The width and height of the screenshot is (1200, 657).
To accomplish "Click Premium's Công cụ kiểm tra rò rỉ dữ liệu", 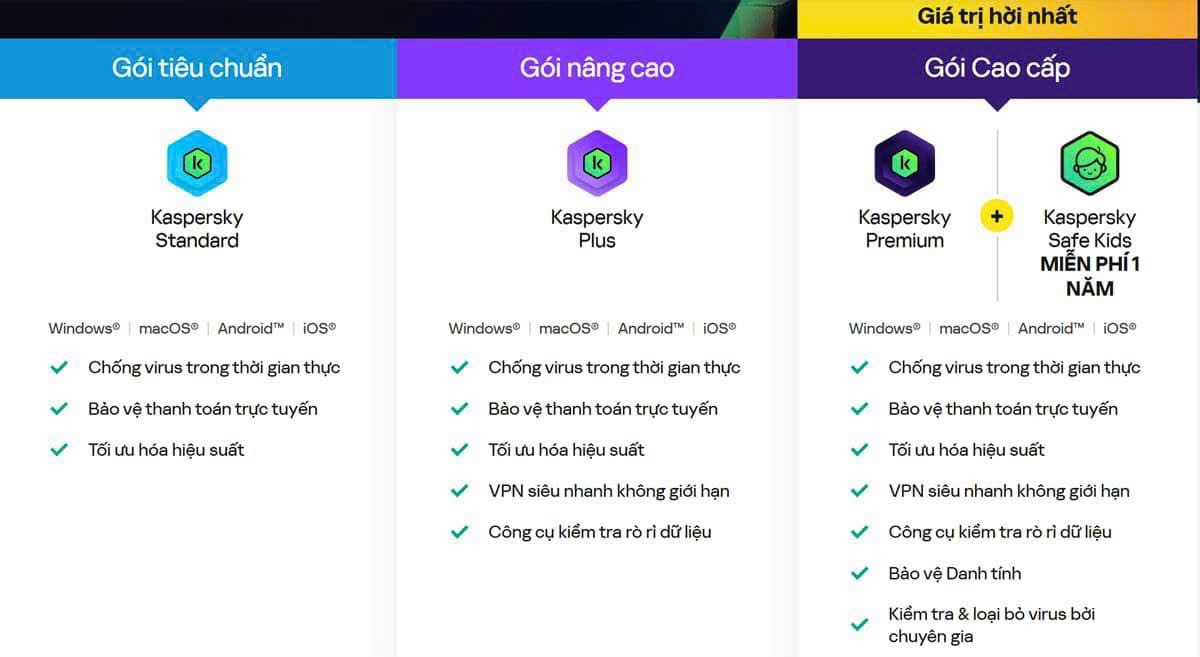I will click(1000, 532).
